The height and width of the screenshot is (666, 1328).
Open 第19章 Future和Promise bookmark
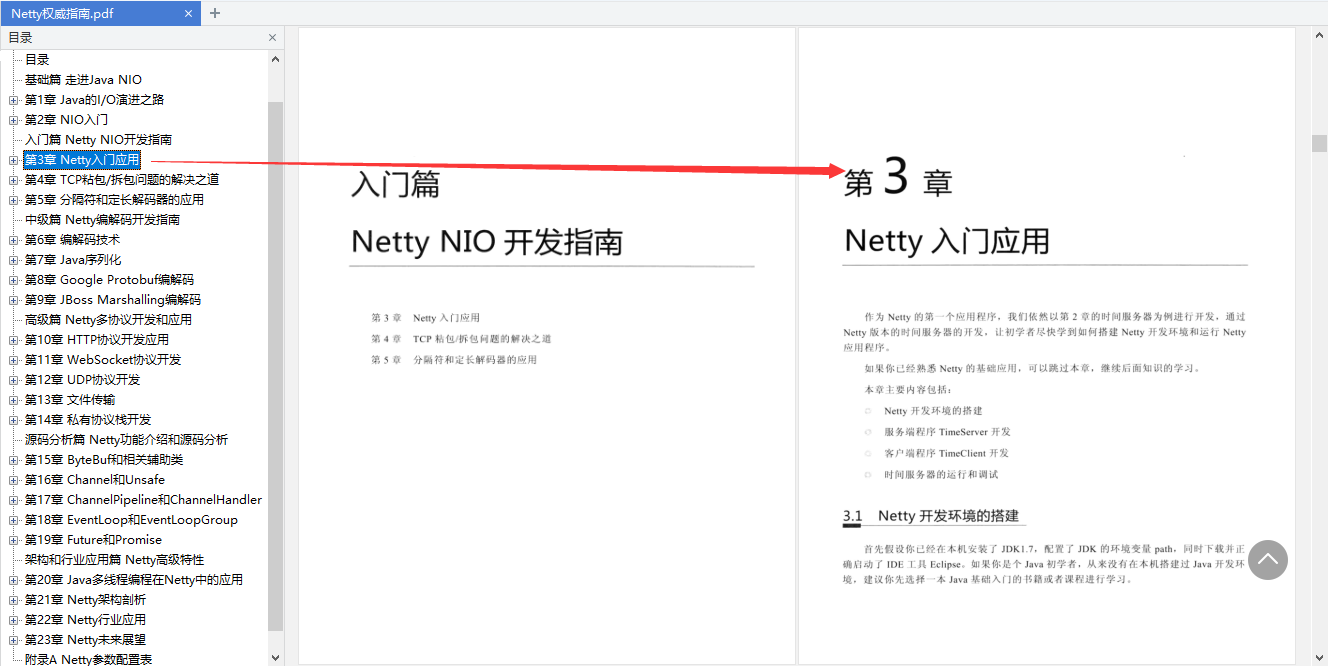point(93,540)
